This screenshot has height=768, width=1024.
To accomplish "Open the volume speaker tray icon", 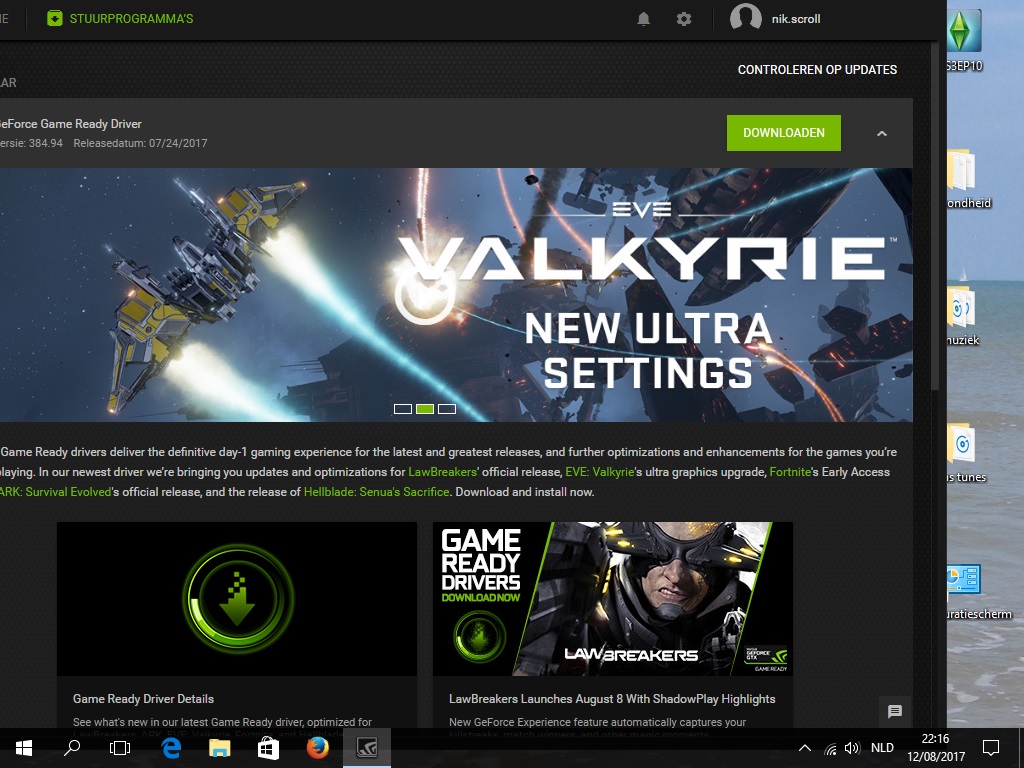I will (852, 748).
